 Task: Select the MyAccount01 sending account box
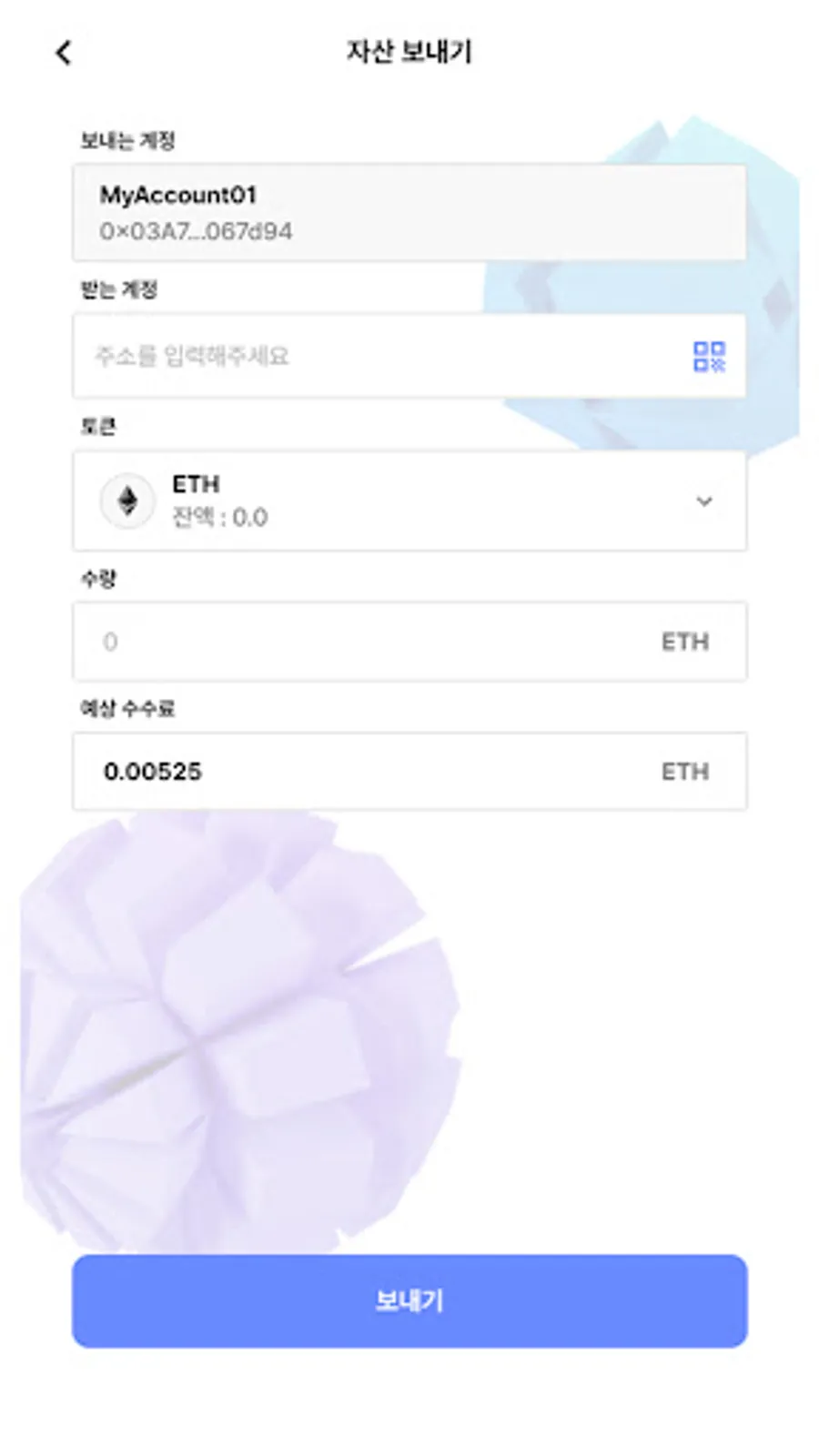pyautogui.click(x=409, y=213)
